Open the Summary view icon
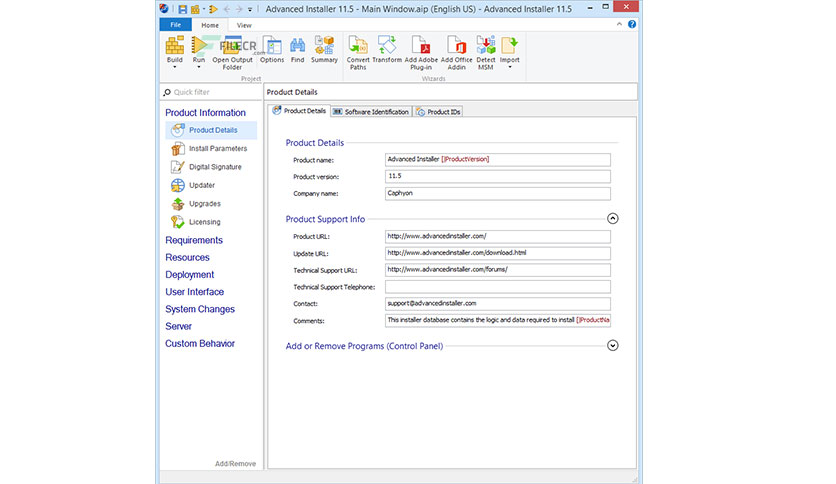 click(324, 50)
